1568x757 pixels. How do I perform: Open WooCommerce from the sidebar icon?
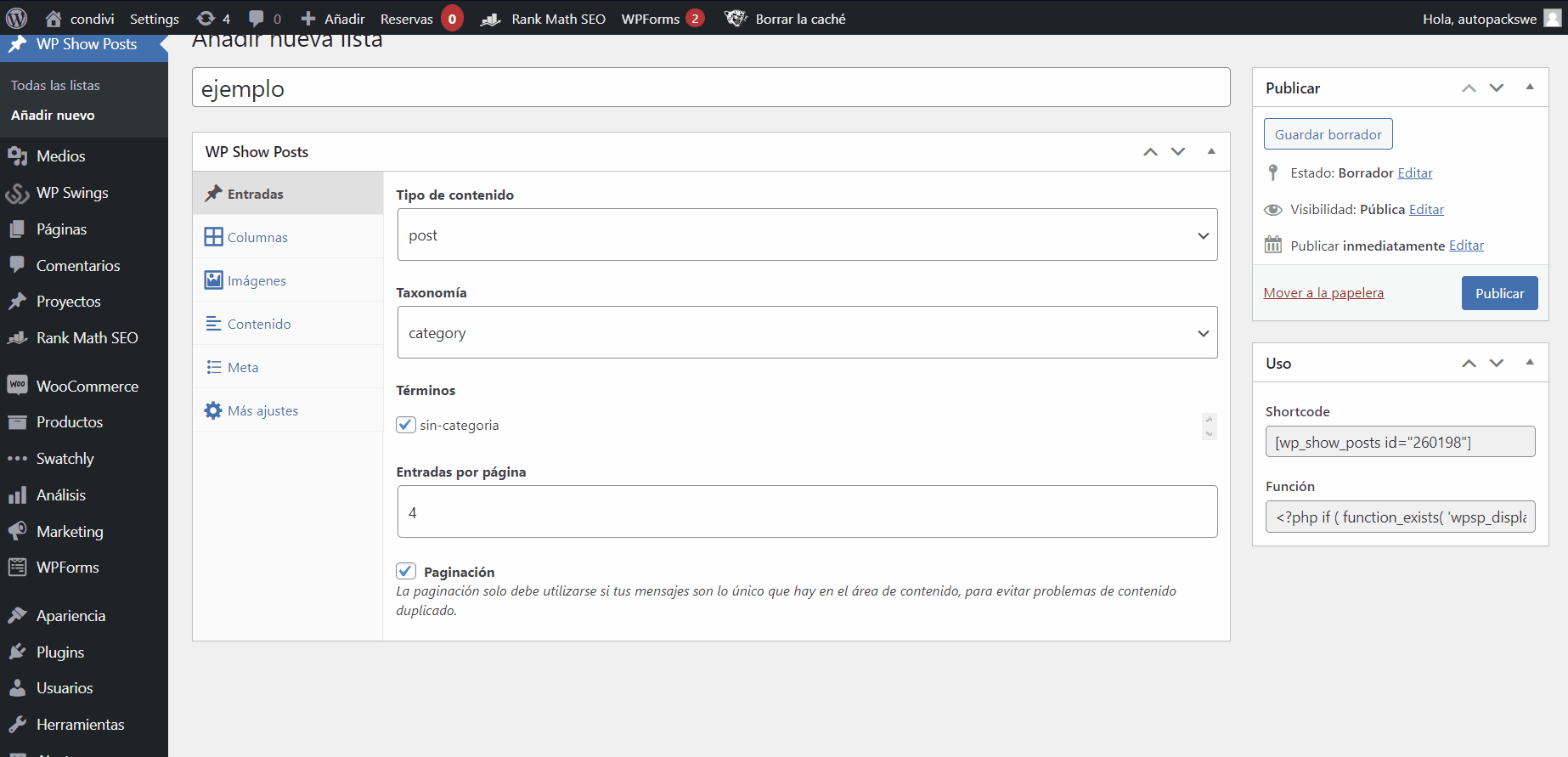17,386
